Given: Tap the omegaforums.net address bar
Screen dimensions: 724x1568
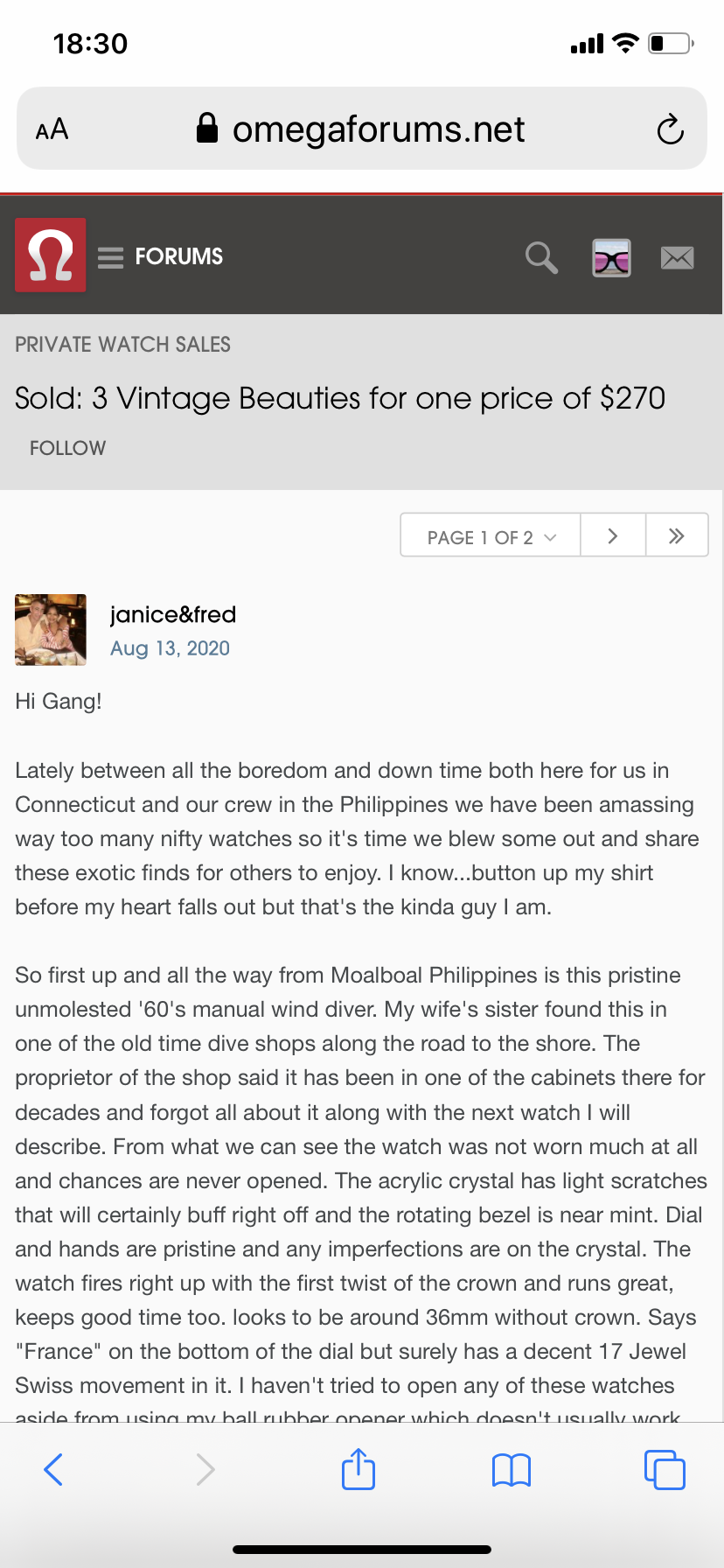Looking at the screenshot, I should (362, 129).
